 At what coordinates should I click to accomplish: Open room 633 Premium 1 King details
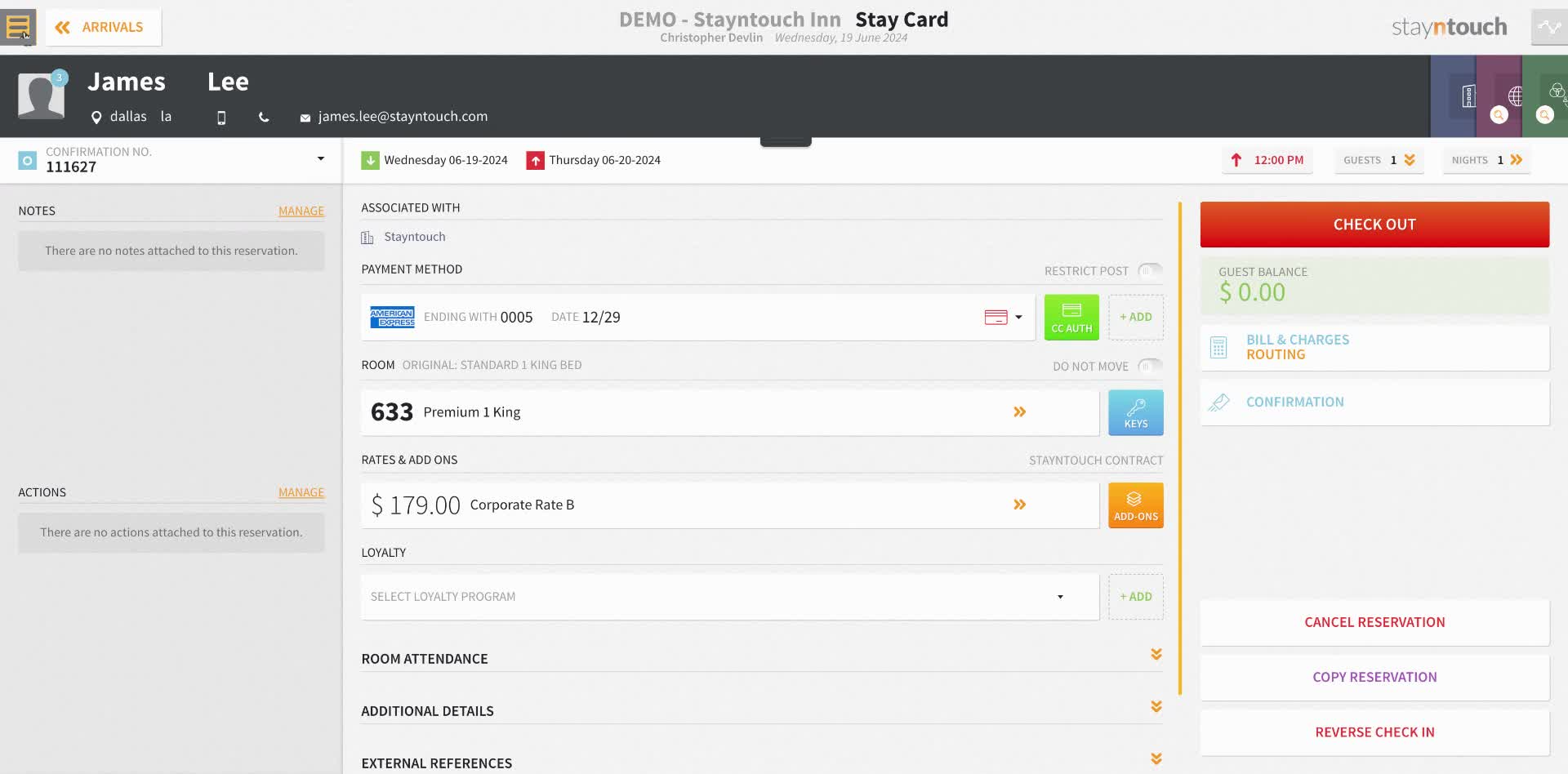pos(730,412)
